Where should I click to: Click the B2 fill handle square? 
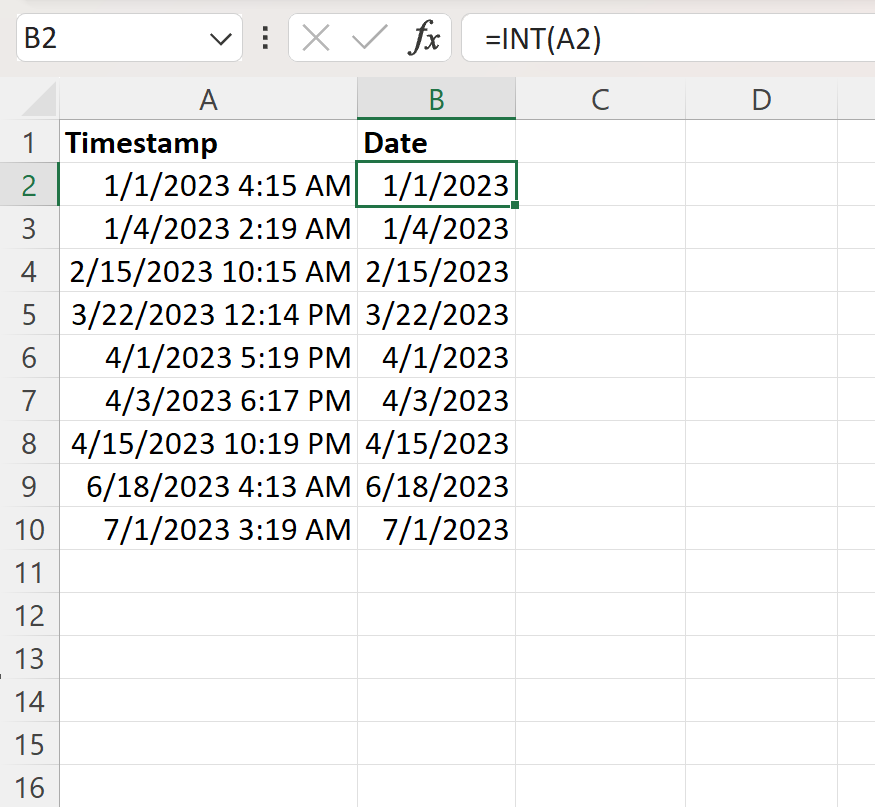[x=514, y=203]
